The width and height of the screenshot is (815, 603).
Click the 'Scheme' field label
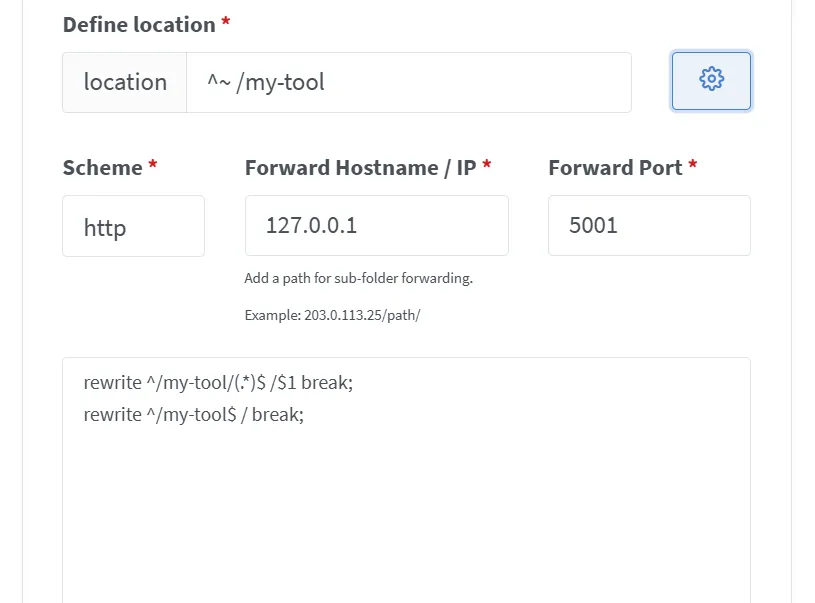(102, 168)
